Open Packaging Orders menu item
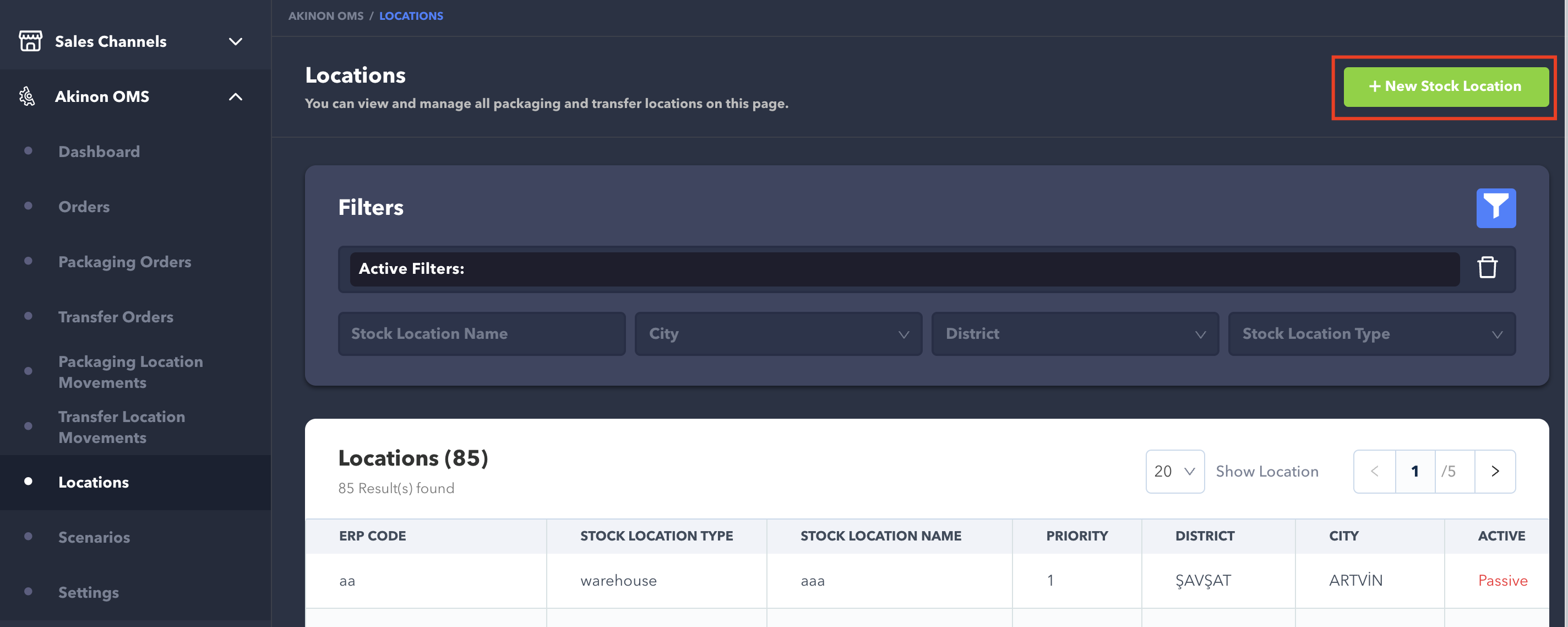The height and width of the screenshot is (627, 1568). (125, 261)
